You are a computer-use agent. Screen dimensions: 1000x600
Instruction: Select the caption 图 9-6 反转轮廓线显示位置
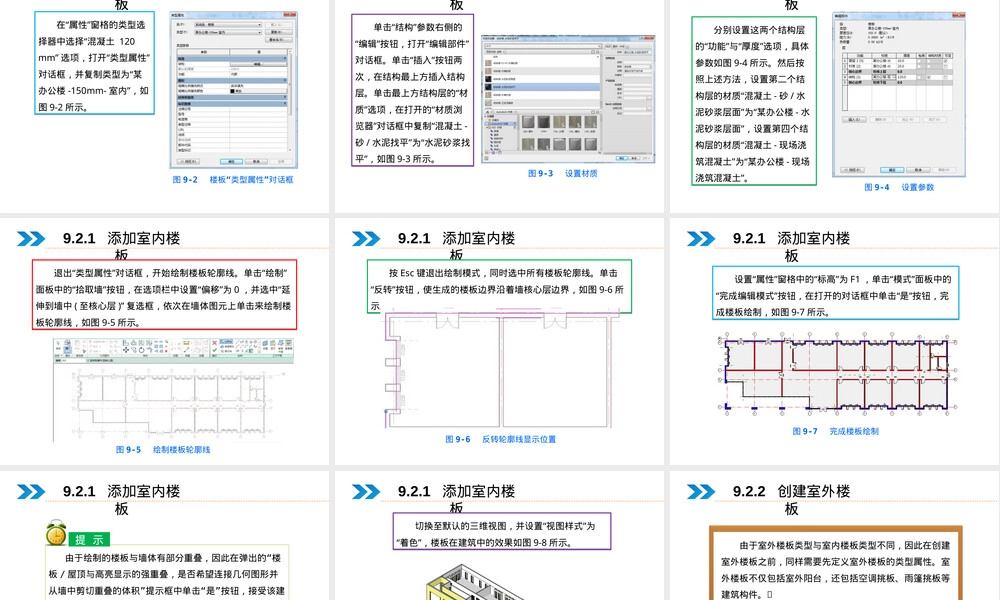(500, 439)
